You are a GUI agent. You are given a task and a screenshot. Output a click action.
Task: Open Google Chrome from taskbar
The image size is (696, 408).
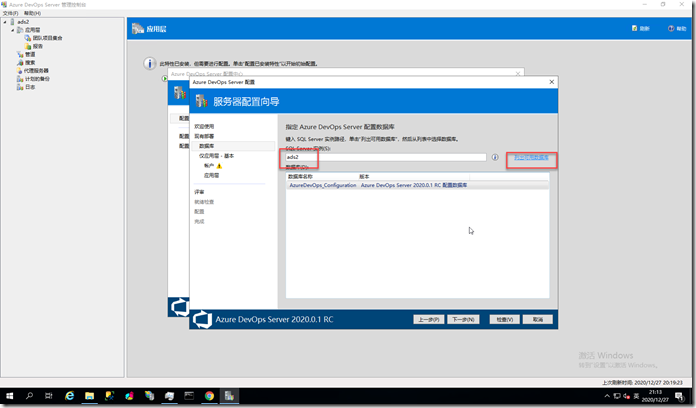tap(209, 396)
